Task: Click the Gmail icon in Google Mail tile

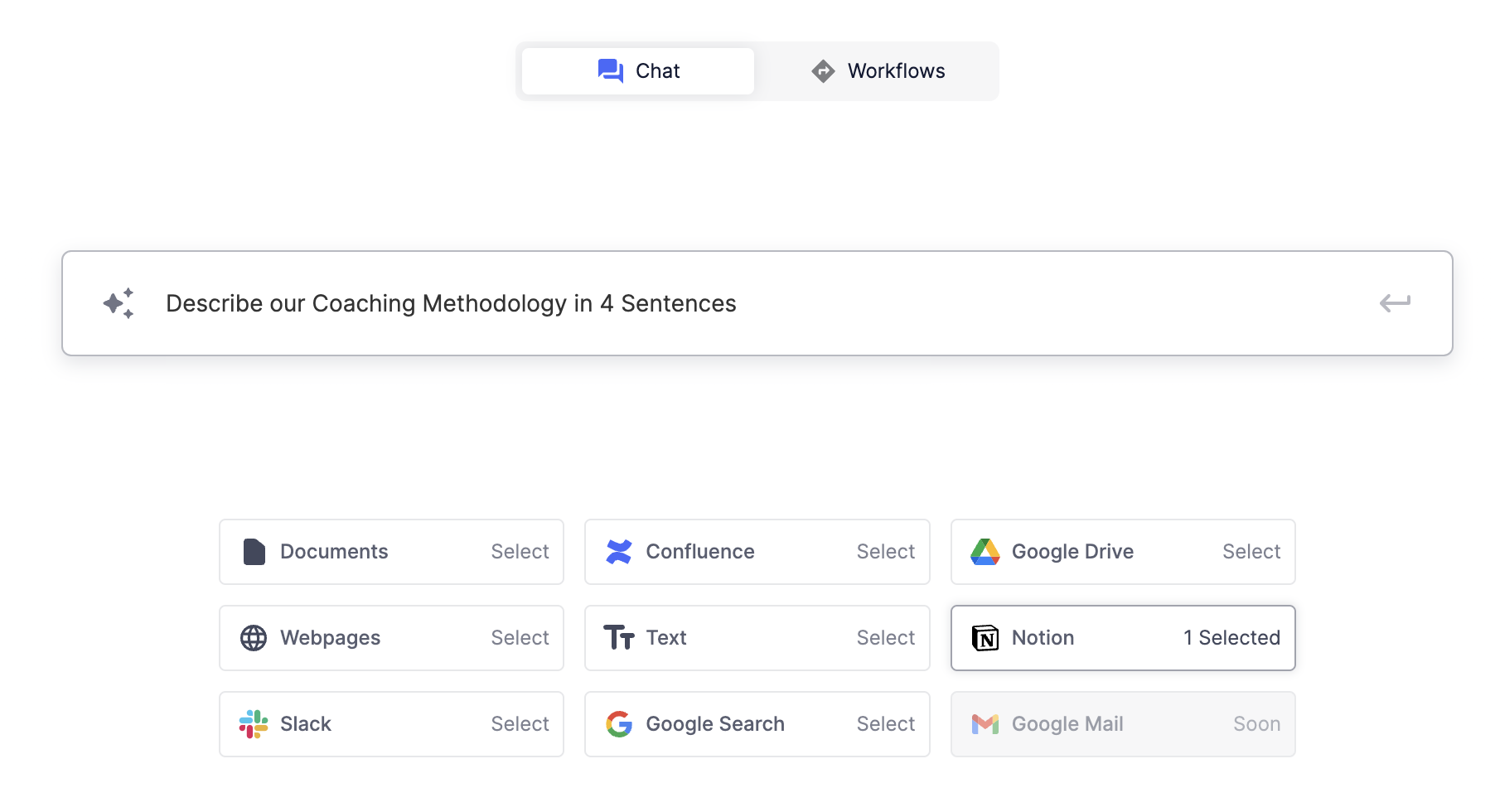Action: coord(985,723)
